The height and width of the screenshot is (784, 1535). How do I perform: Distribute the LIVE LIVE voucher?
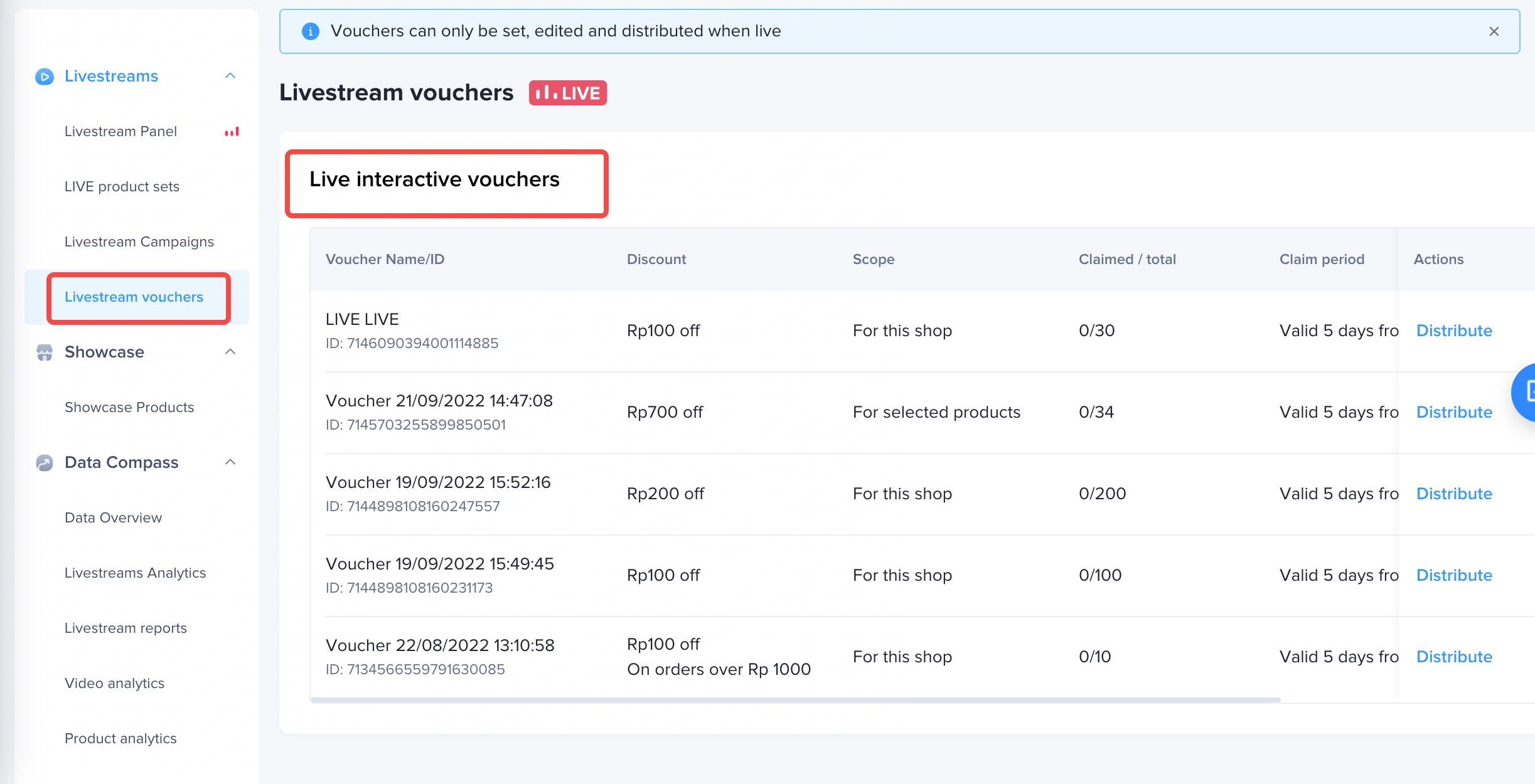pos(1453,331)
